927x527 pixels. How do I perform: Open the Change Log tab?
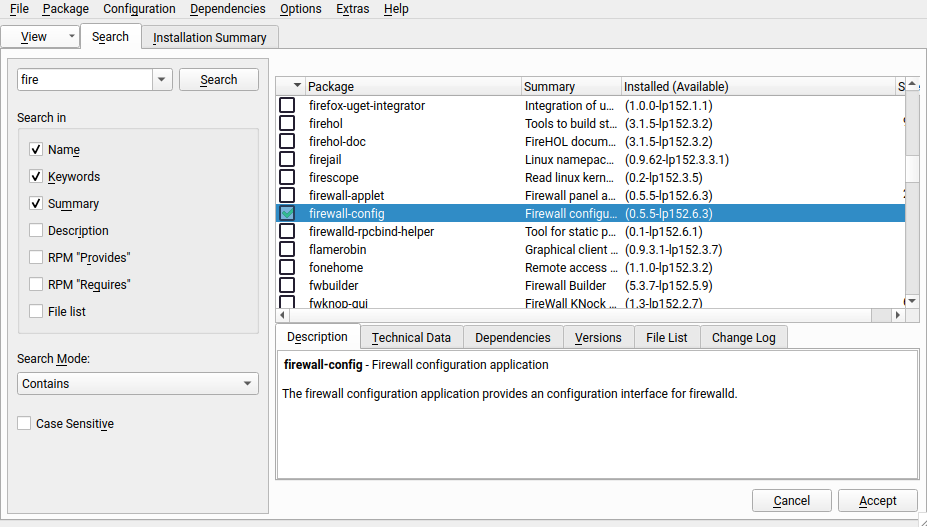(744, 338)
